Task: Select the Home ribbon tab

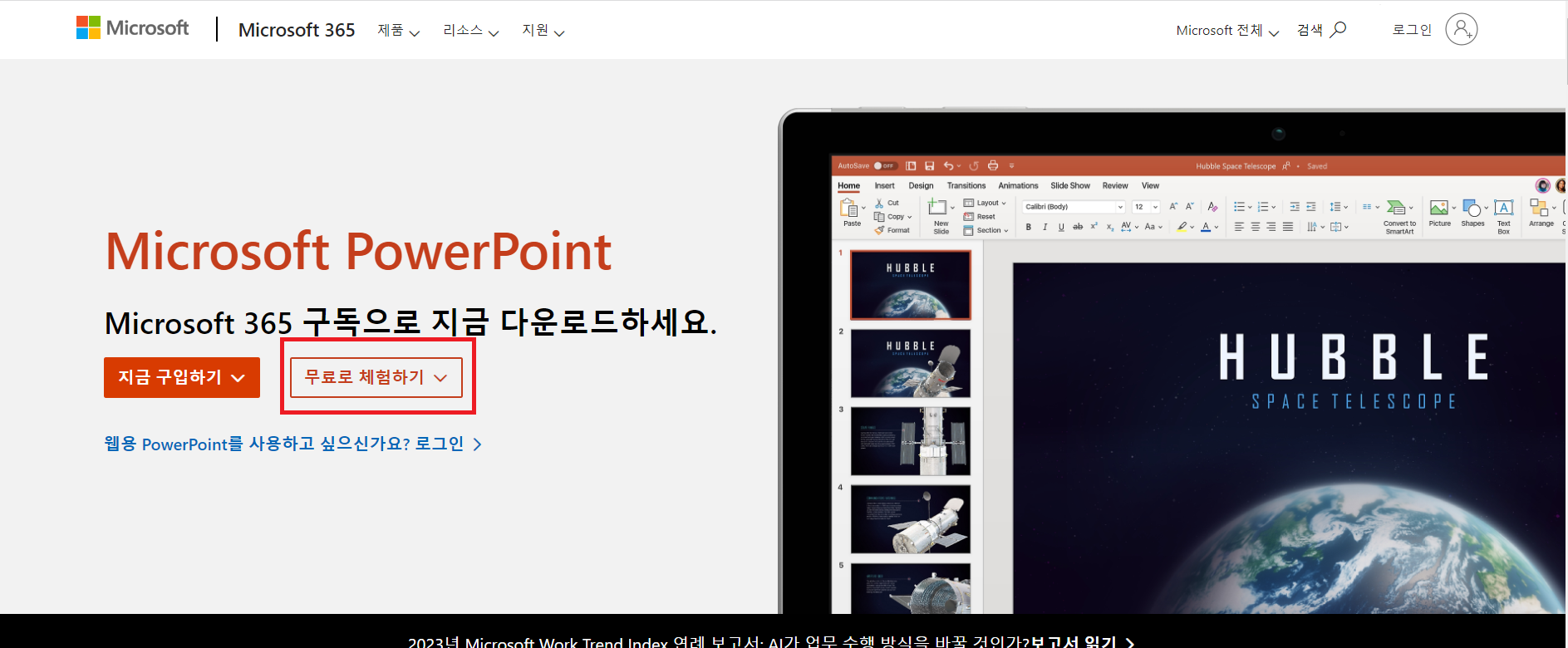Action: (x=848, y=186)
